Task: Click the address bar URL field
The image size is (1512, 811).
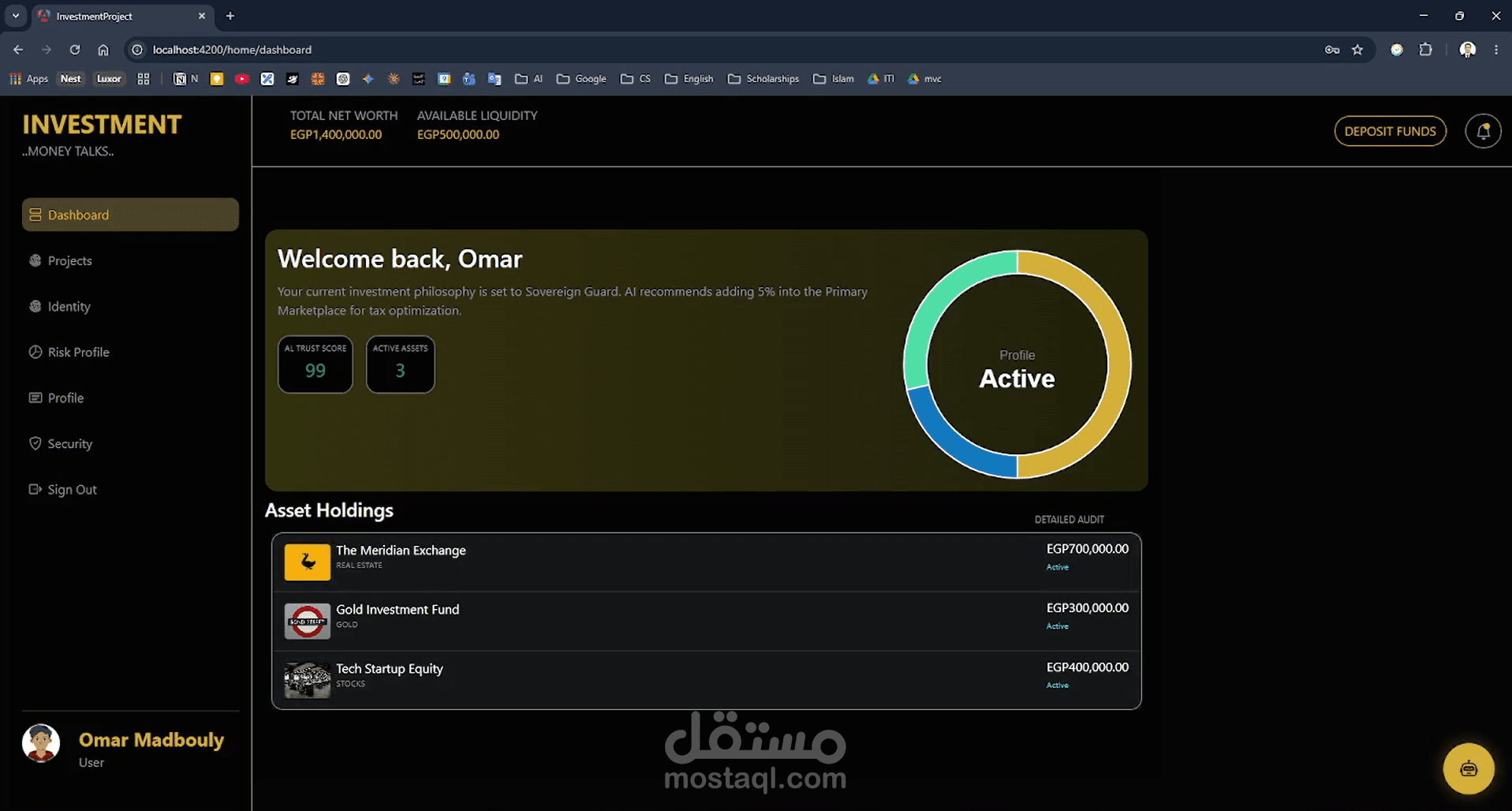Action: tap(726, 50)
